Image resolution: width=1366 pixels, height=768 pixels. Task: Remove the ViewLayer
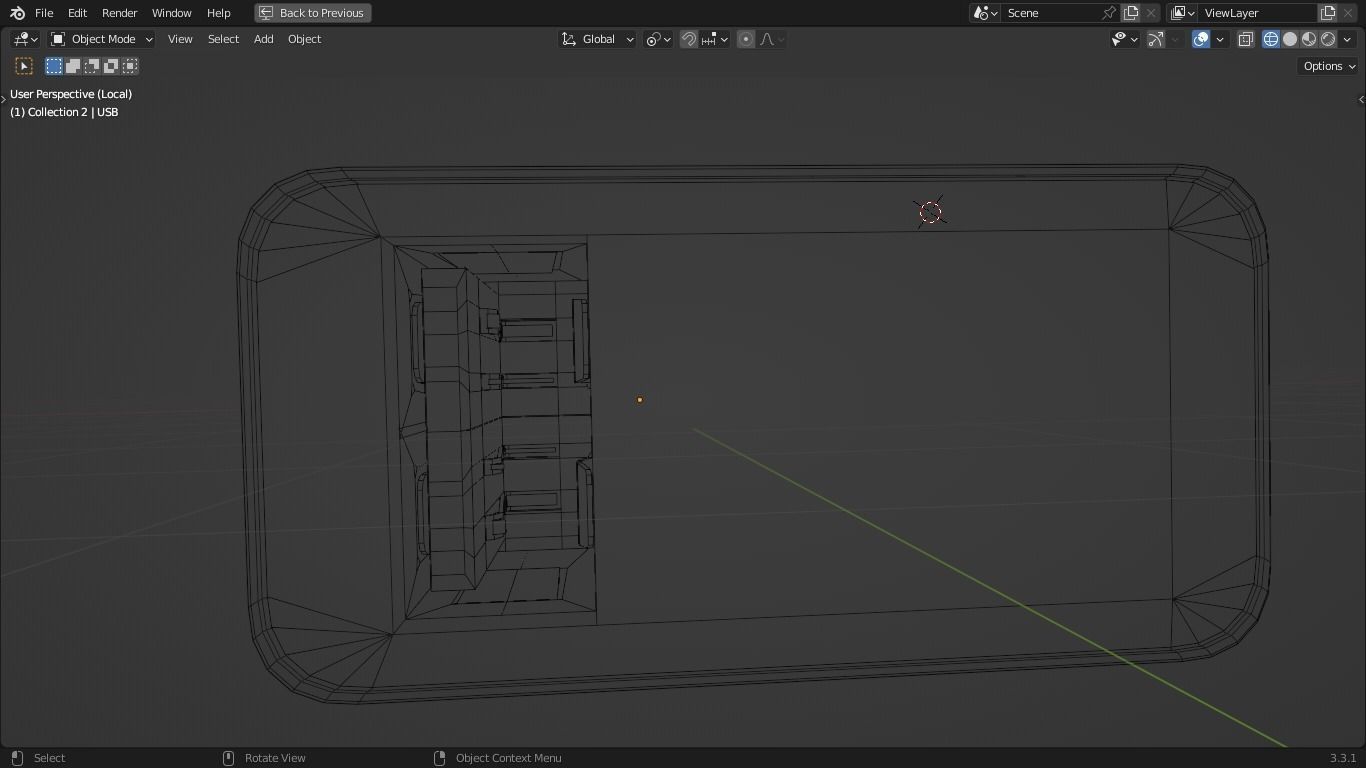click(x=1348, y=13)
